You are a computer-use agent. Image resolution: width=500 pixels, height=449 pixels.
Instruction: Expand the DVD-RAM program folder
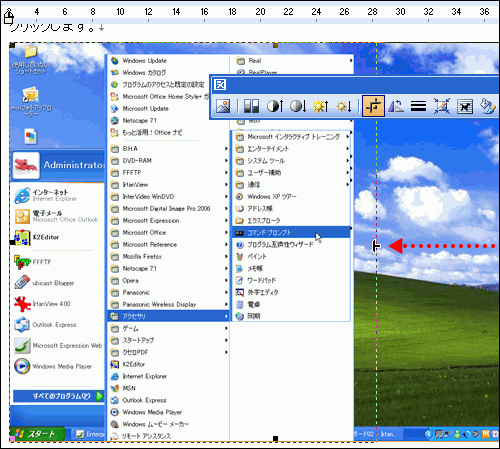click(169, 161)
